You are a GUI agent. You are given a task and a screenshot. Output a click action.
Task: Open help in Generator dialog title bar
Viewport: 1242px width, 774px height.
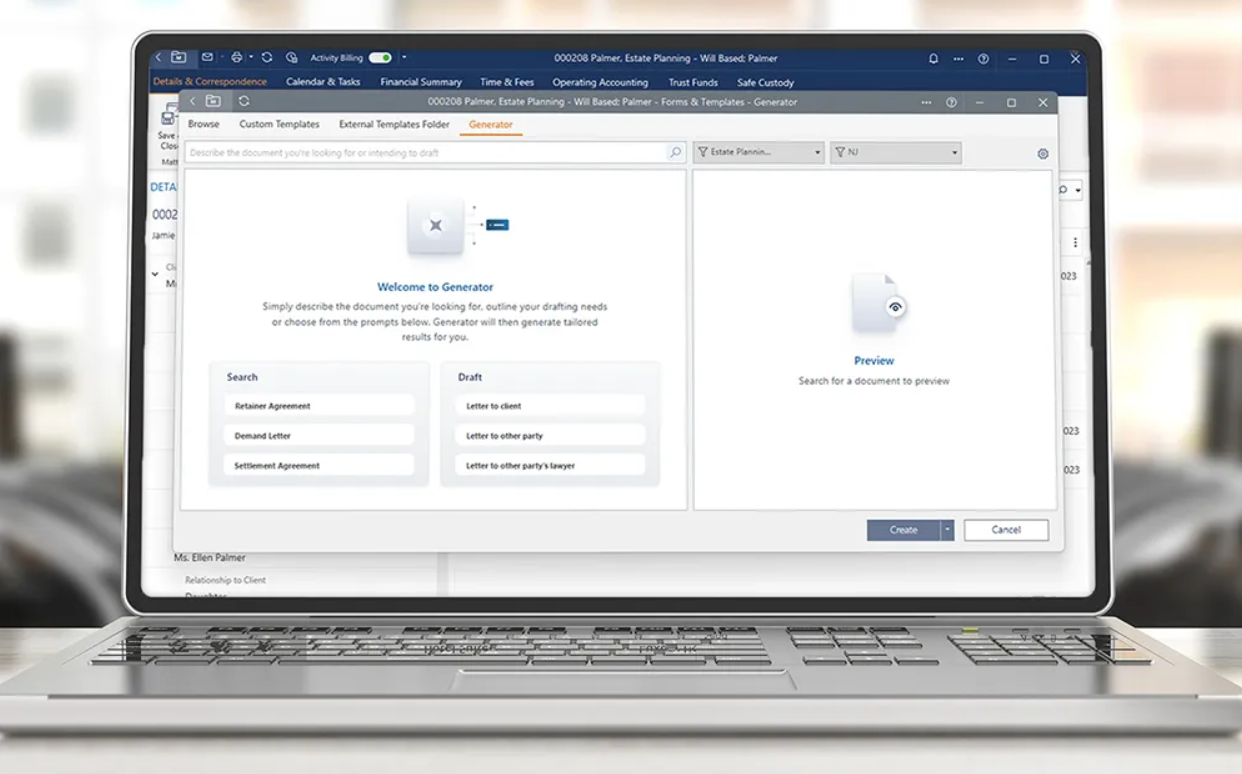951,102
